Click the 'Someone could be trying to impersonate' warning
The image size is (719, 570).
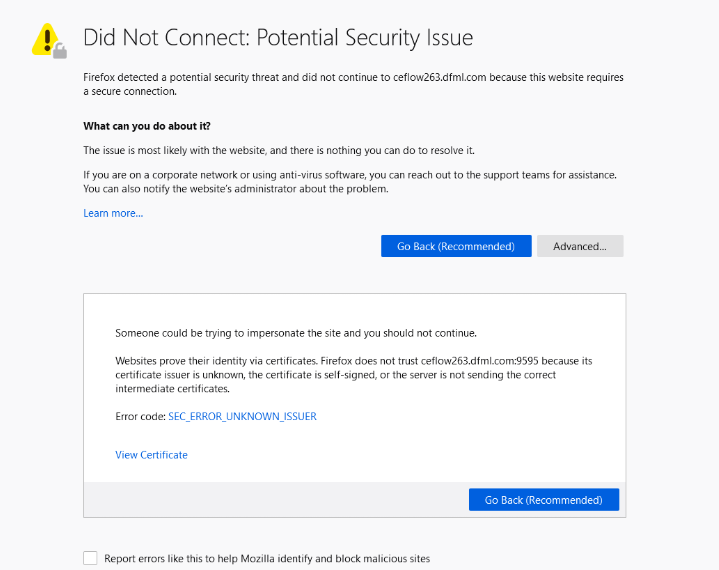[x=296, y=332]
